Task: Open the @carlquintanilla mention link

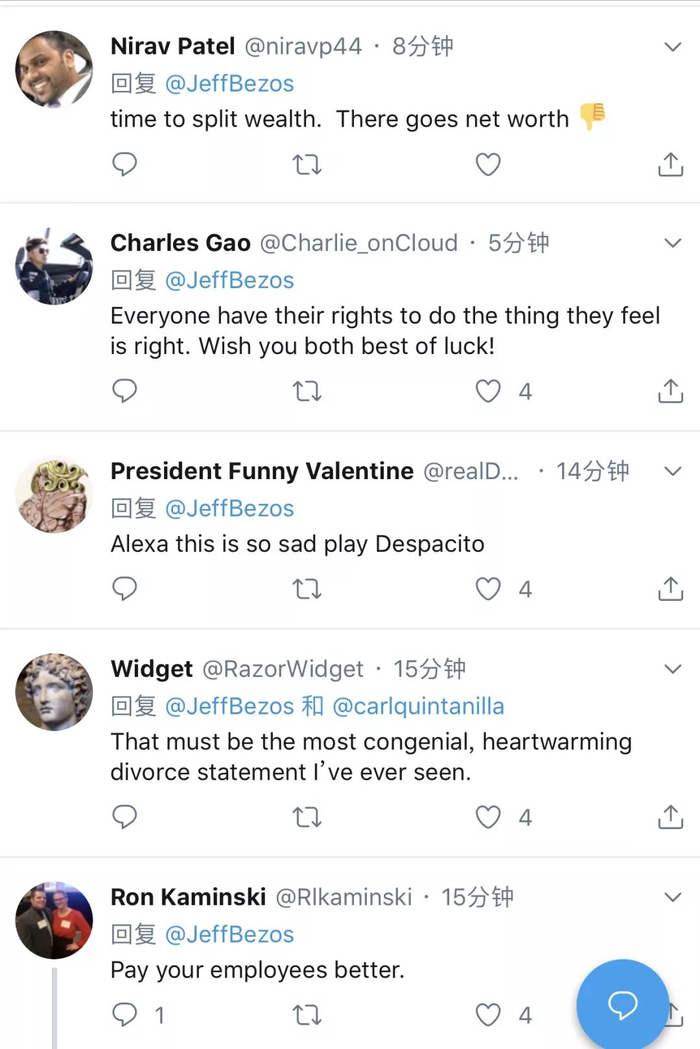Action: tap(418, 706)
